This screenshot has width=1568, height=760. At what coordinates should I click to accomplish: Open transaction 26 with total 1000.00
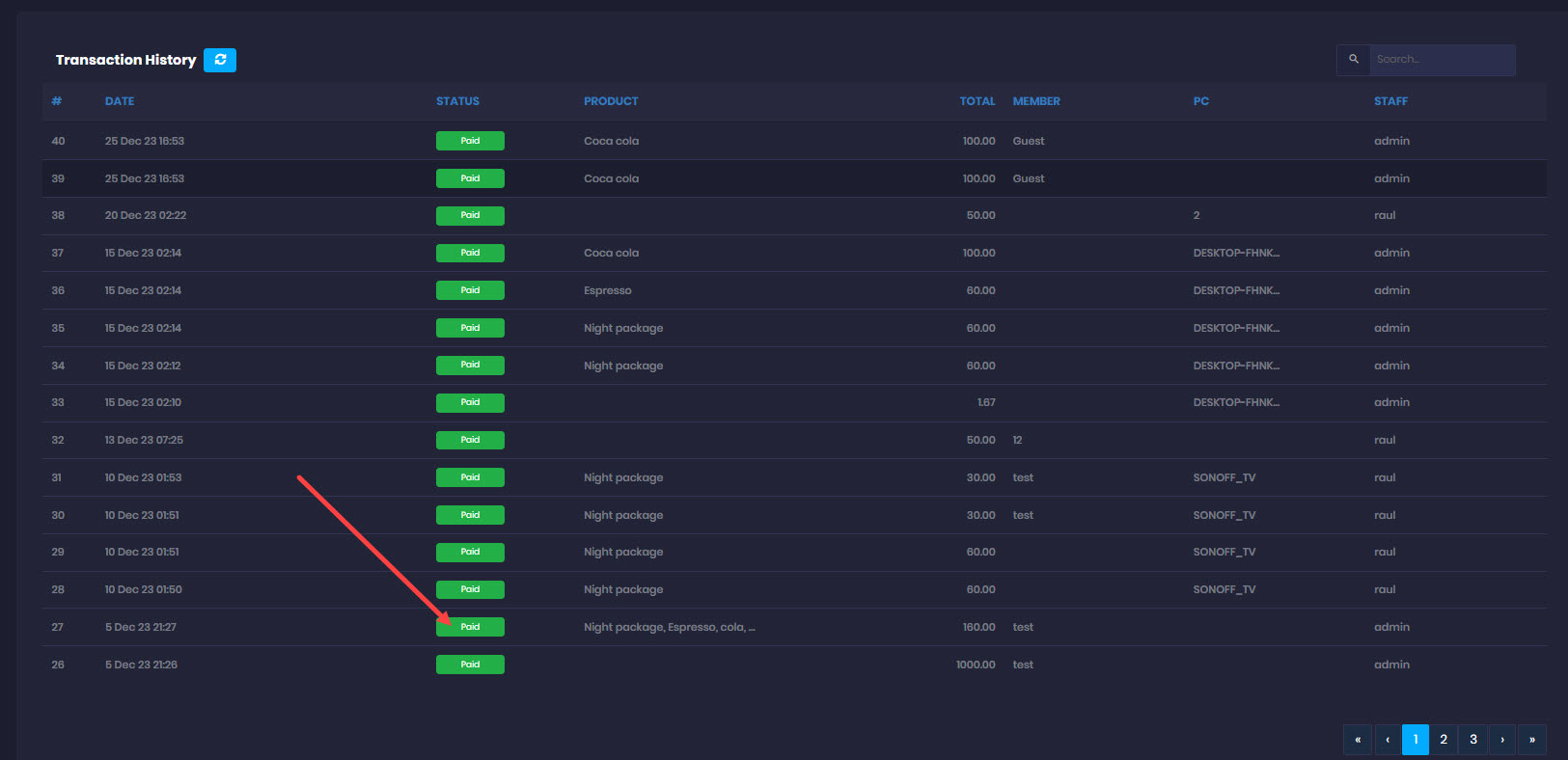(x=975, y=665)
